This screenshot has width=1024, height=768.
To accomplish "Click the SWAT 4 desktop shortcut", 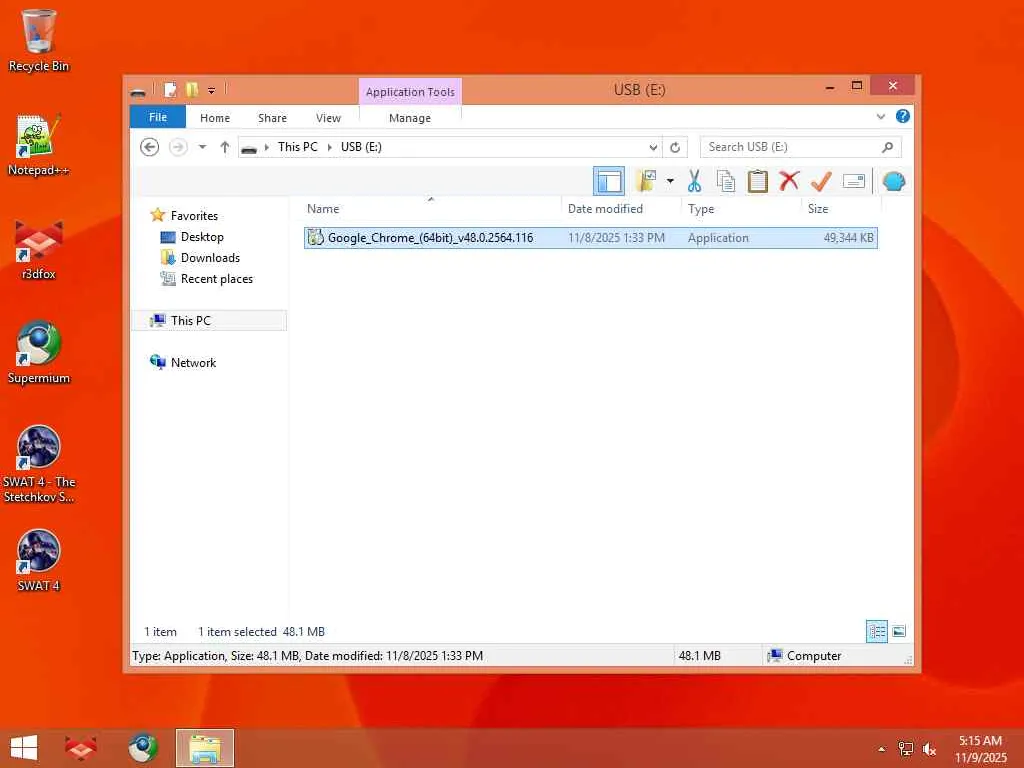I will (x=39, y=560).
